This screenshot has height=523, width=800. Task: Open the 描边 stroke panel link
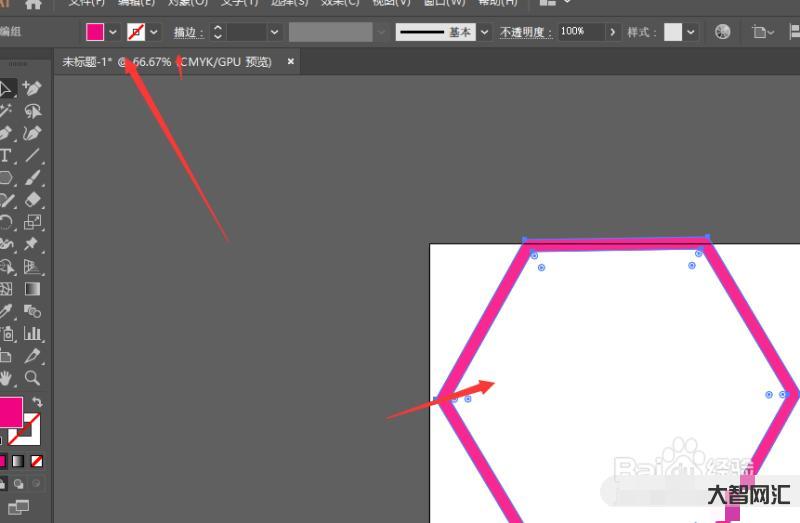(x=188, y=32)
